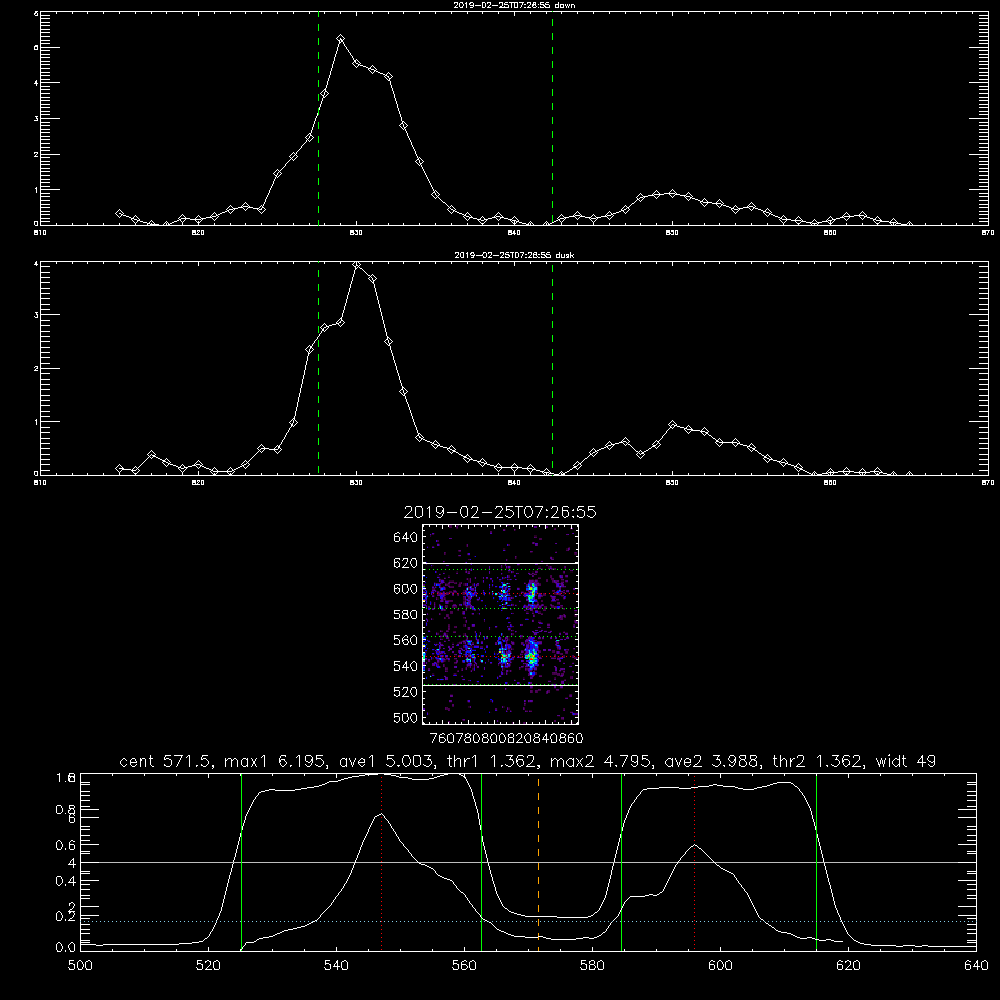Click the dawn plot title "2019-02-25T07:28:55 dawn"

[514, 5]
